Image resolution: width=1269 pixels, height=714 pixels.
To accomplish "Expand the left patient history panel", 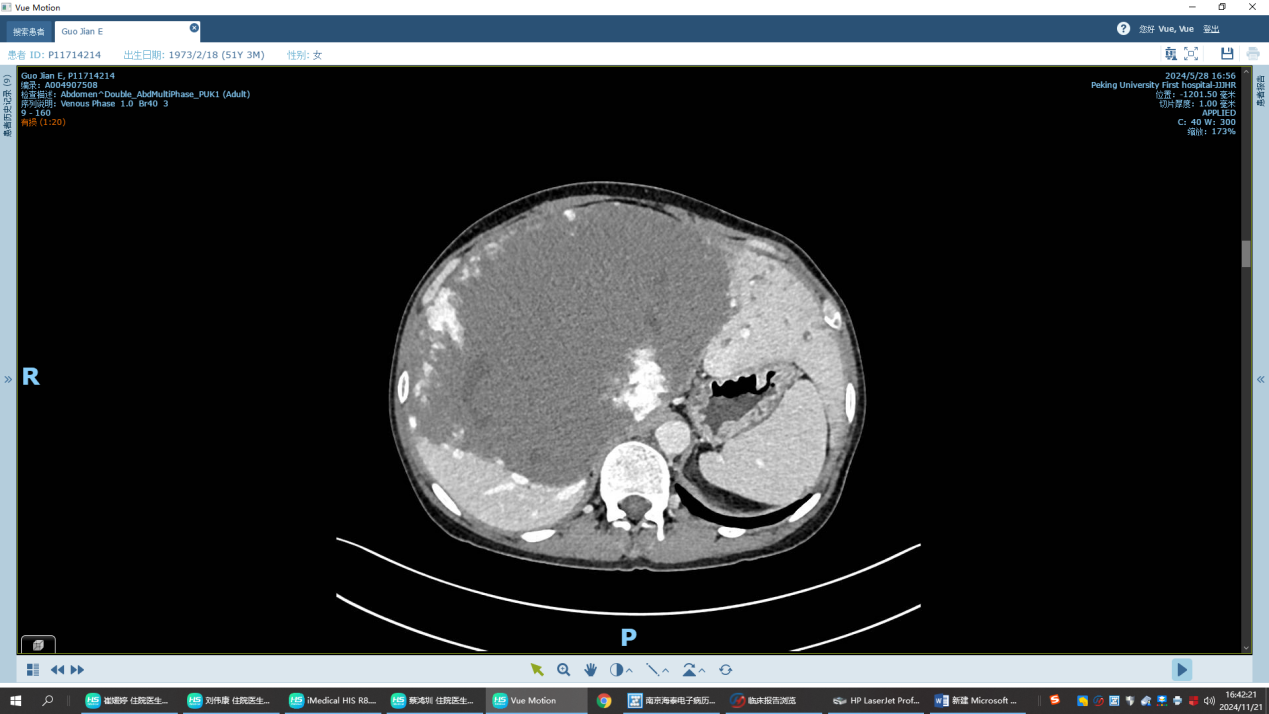I will 8,379.
